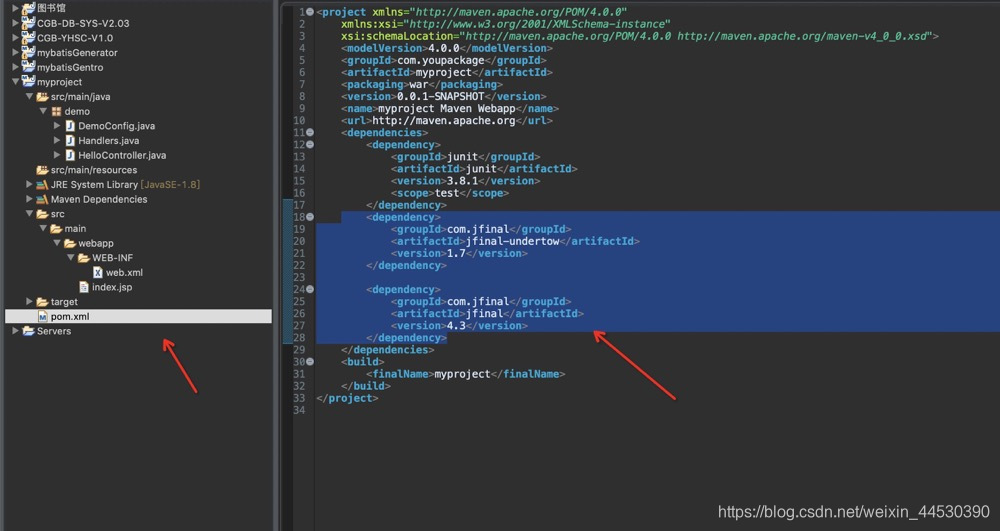Click the src folder icon
This screenshot has height=531, width=1000.
point(42,214)
